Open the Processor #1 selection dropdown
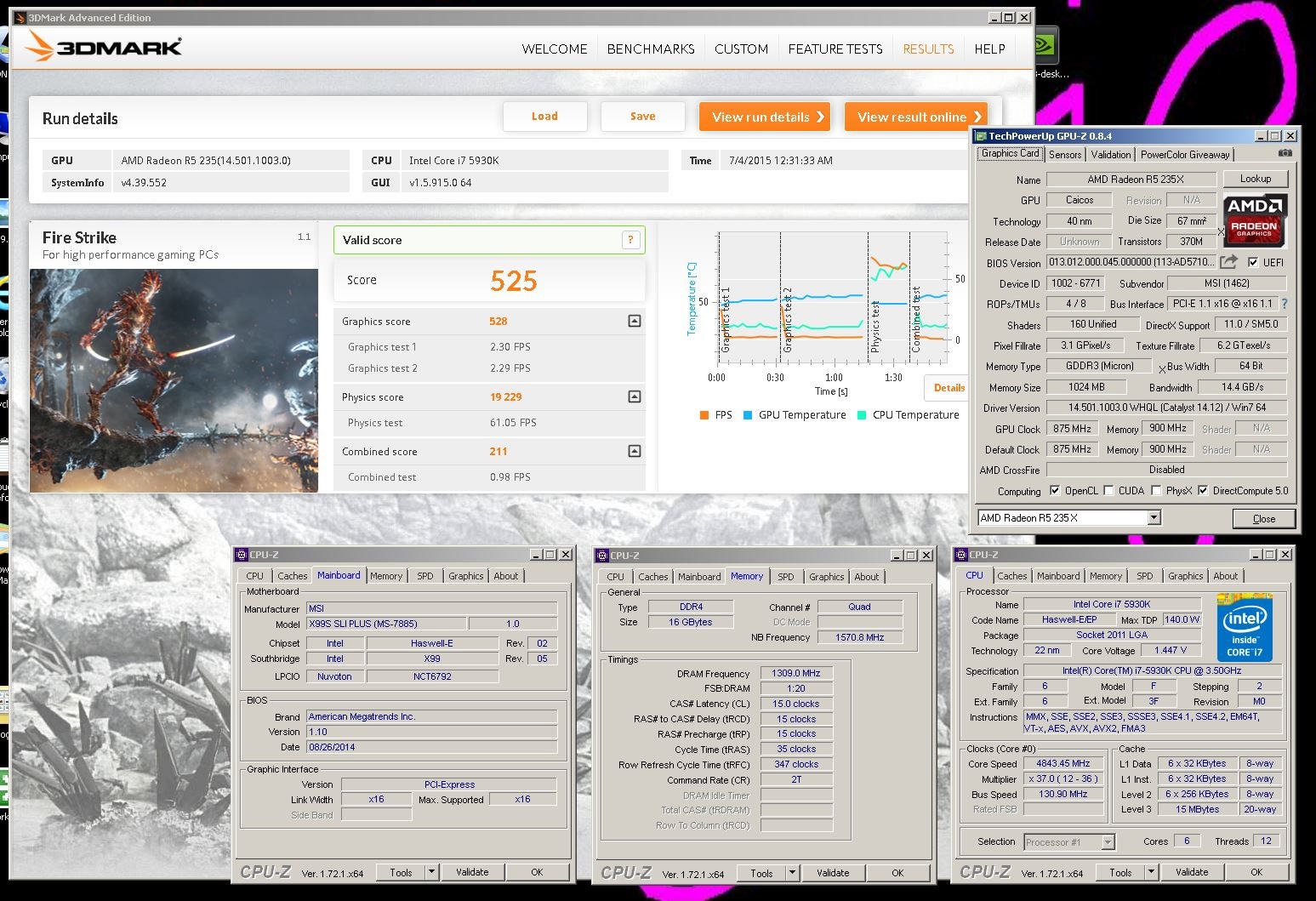This screenshot has width=1316, height=901. pos(1108,841)
